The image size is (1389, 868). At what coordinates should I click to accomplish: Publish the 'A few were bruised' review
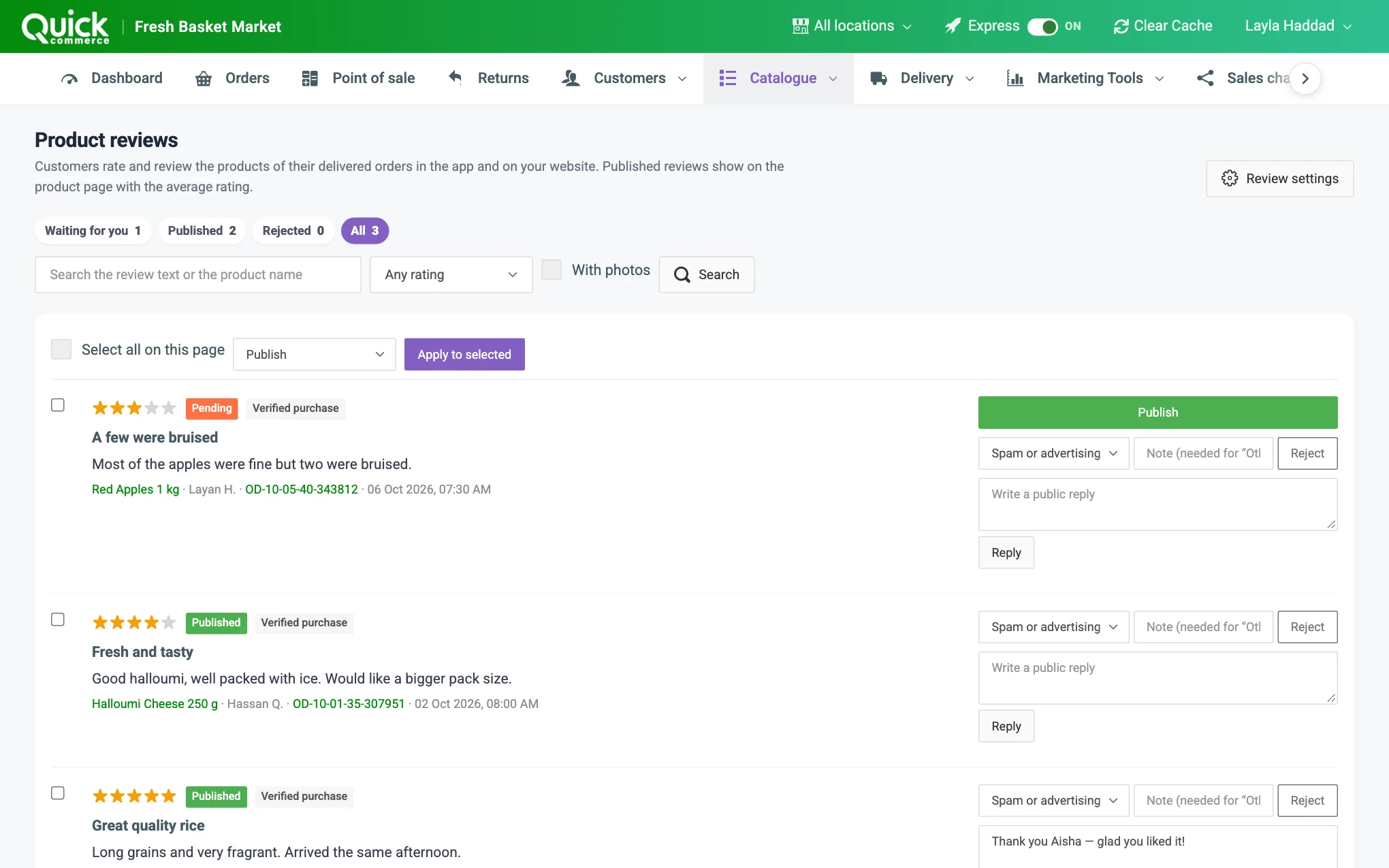pyautogui.click(x=1157, y=413)
